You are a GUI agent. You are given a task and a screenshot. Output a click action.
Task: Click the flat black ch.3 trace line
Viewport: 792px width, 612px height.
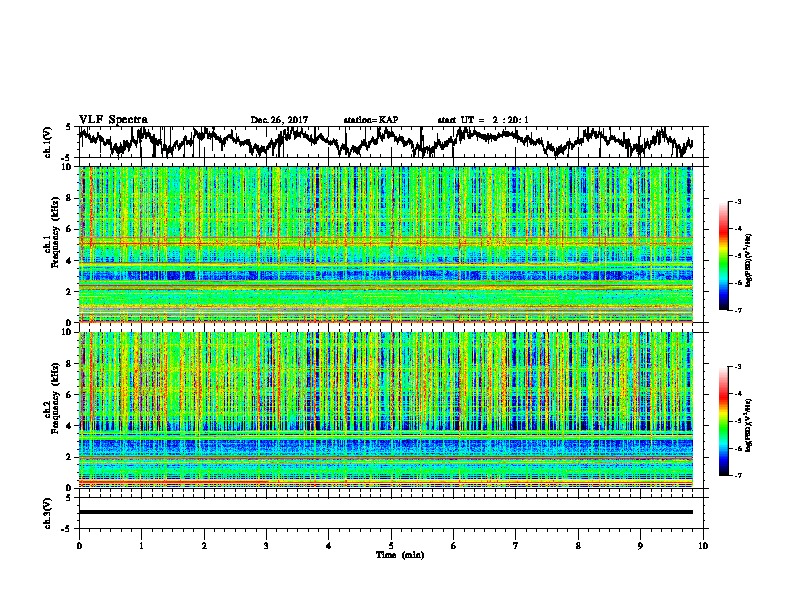pyautogui.click(x=386, y=512)
